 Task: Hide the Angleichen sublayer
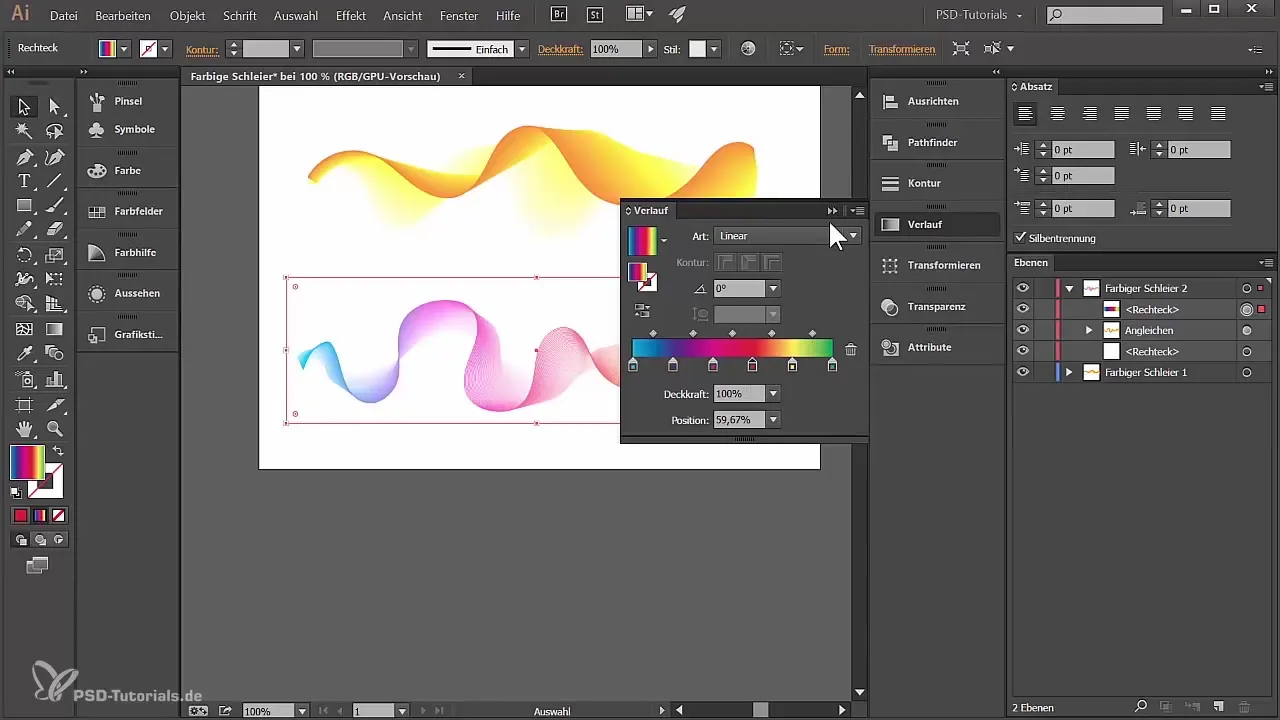1022,330
